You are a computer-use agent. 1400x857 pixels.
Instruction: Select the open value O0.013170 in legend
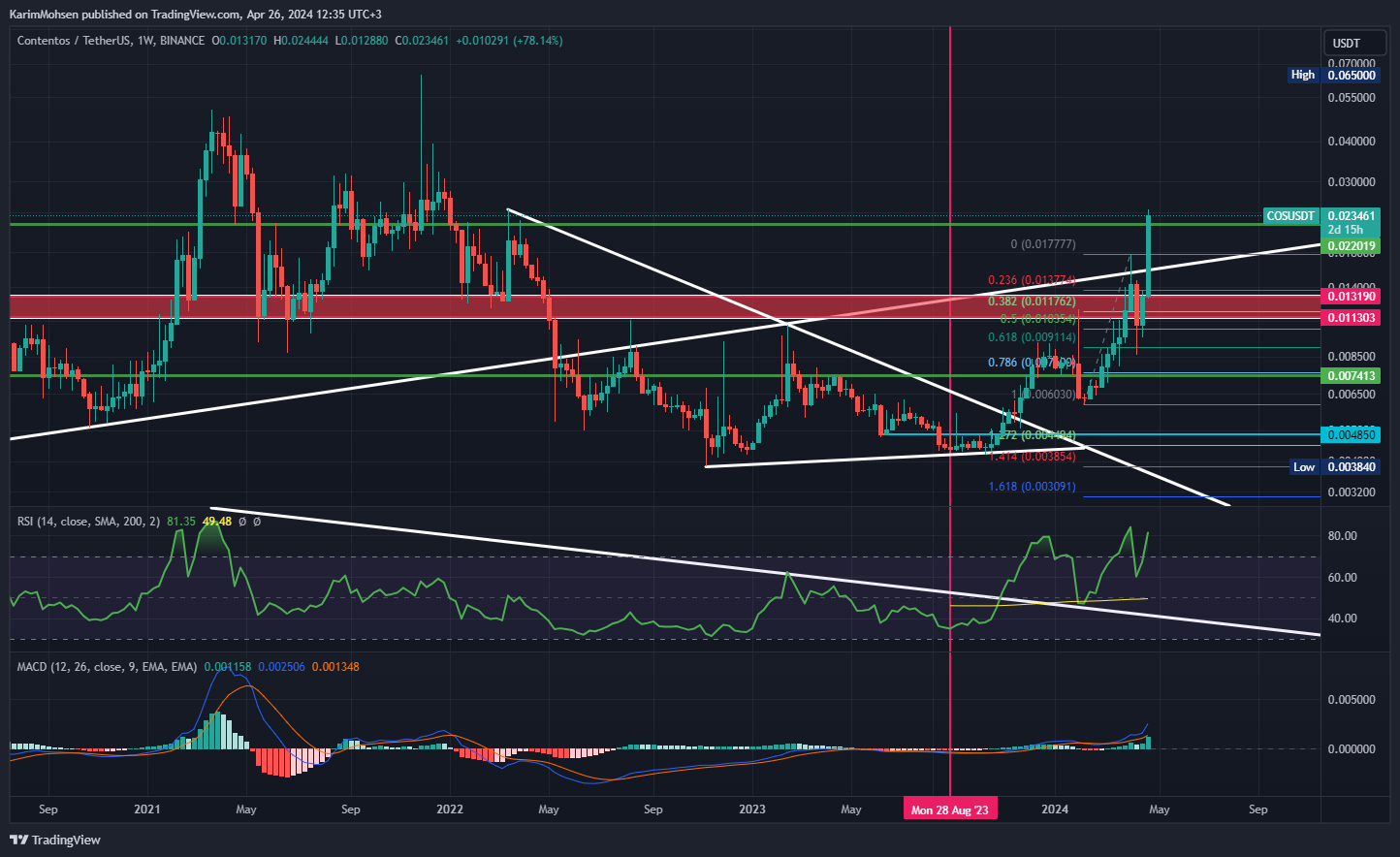(x=240, y=41)
